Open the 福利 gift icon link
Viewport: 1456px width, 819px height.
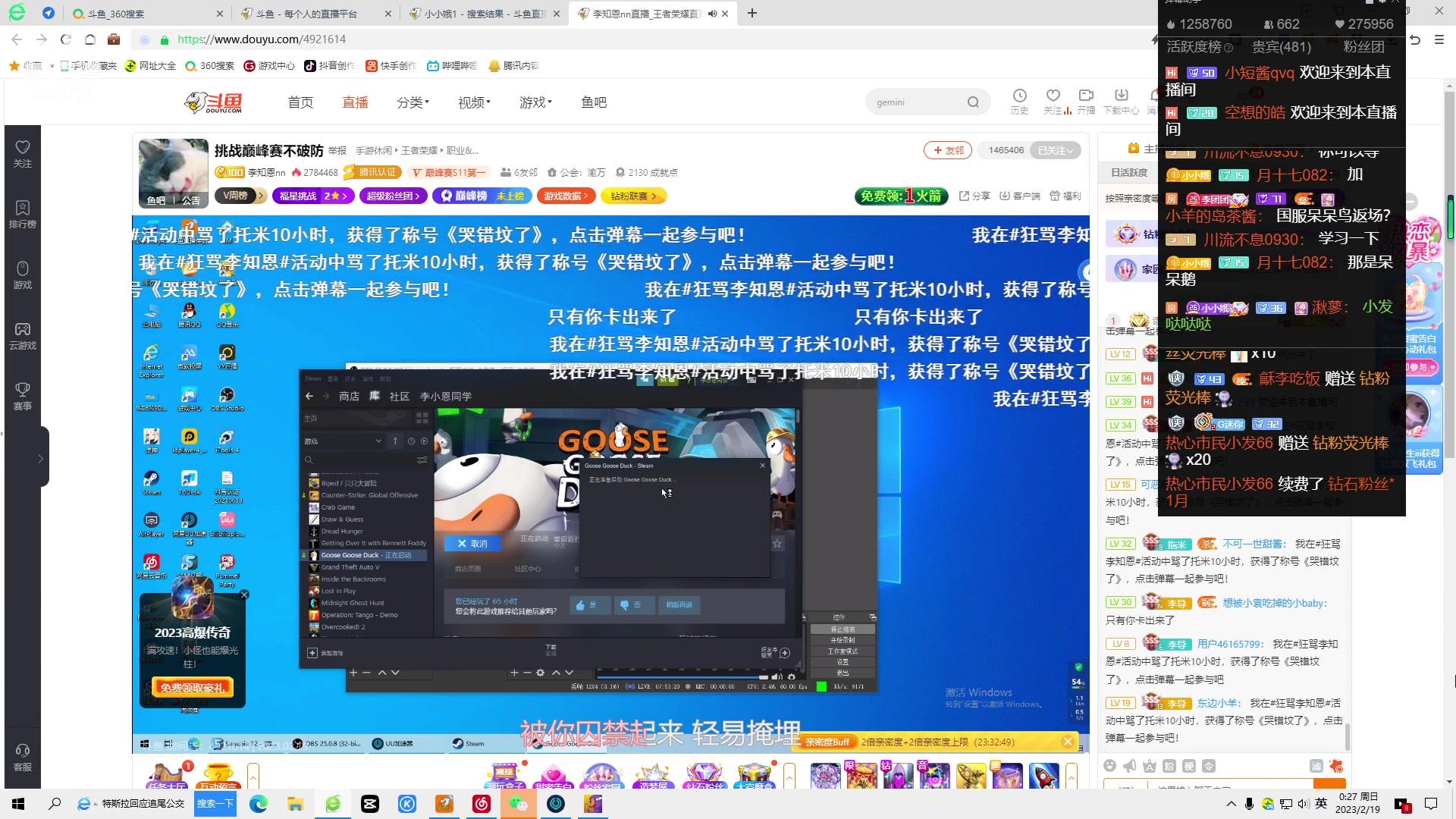[1065, 196]
